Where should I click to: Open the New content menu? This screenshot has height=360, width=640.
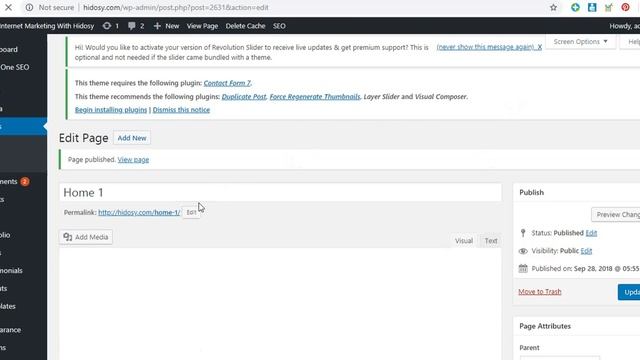pyautogui.click(x=167, y=26)
